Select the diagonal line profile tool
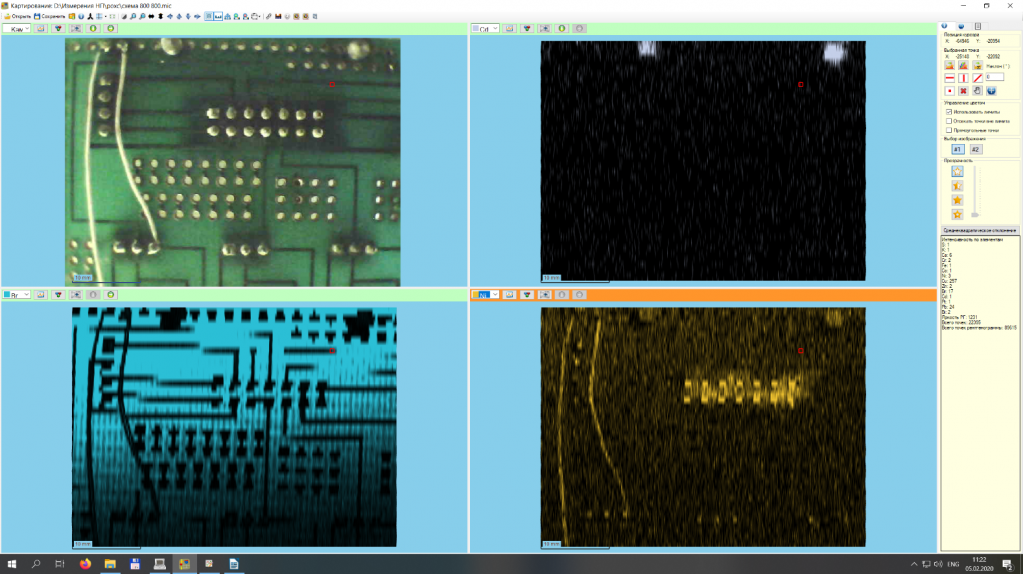 point(977,77)
